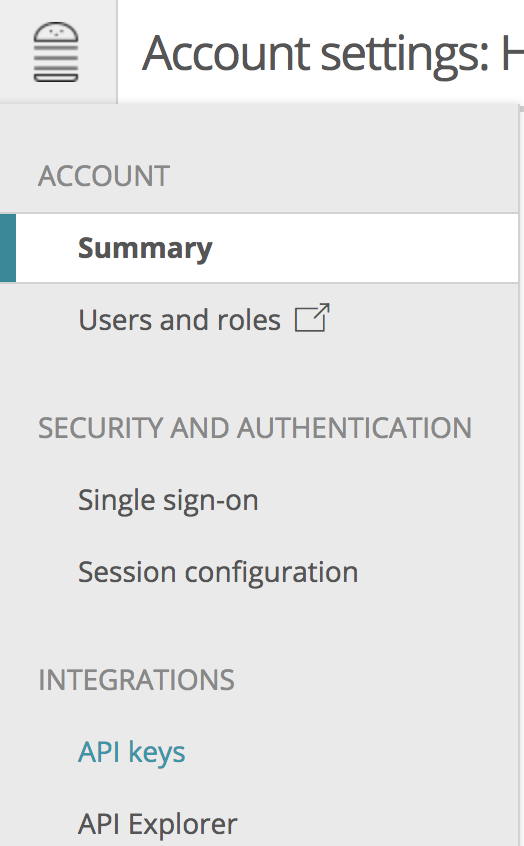Screen dimensions: 524x846
Task: Go to Single sign-on settings
Action: (168, 500)
